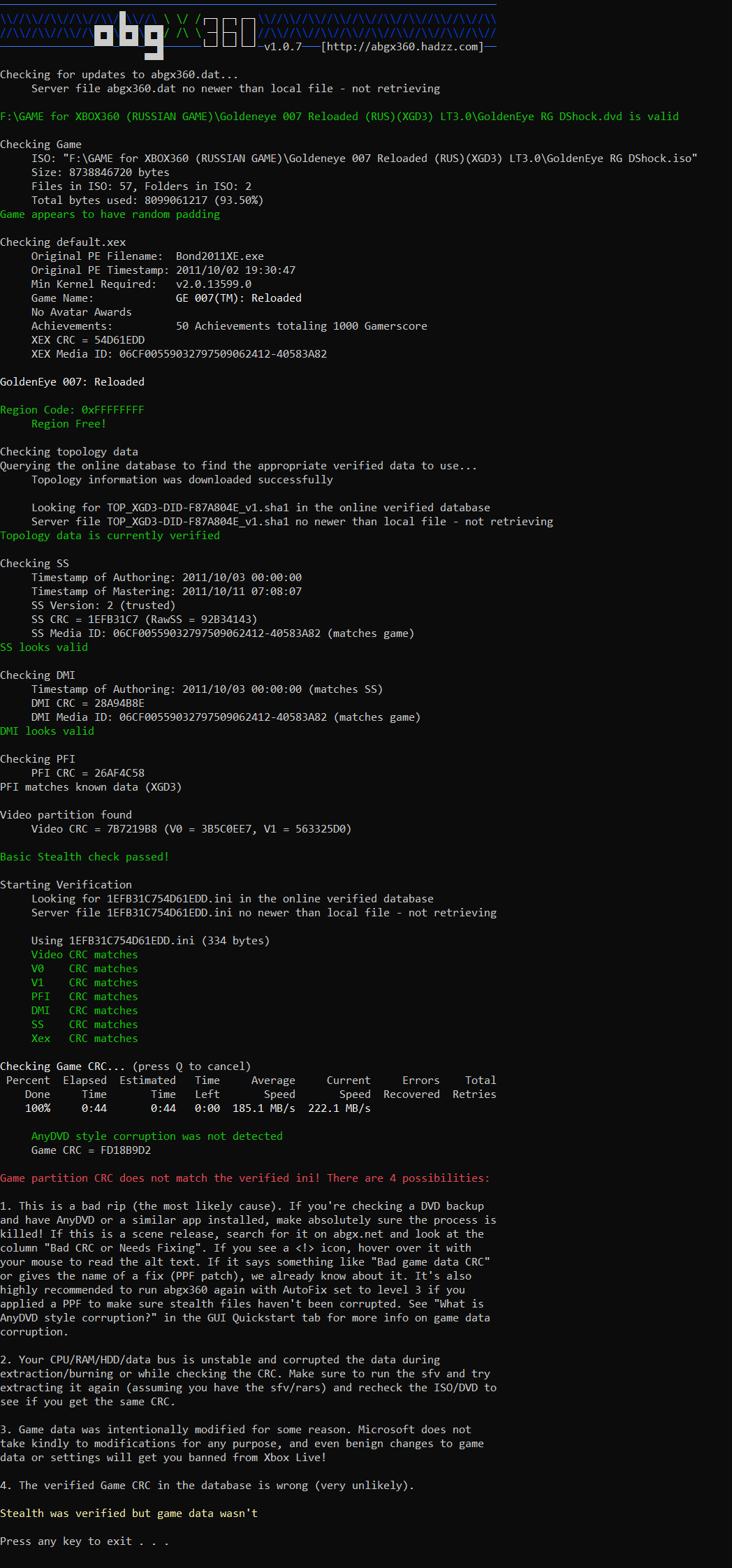Click "Looking for TOP_XGD3-DID-F87A804E_v1.sha1" line
The width and height of the screenshot is (732, 1568).
261,508
